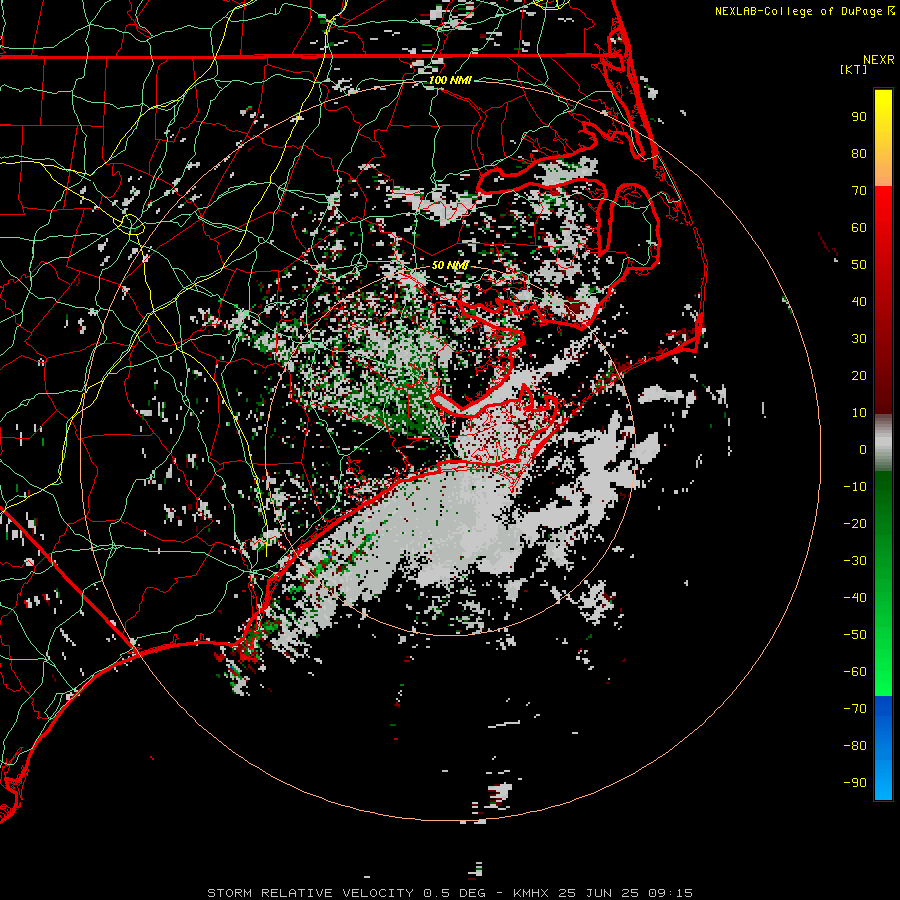This screenshot has width=900, height=900.
Task: Click the -80 scale label
Action: 855,746
